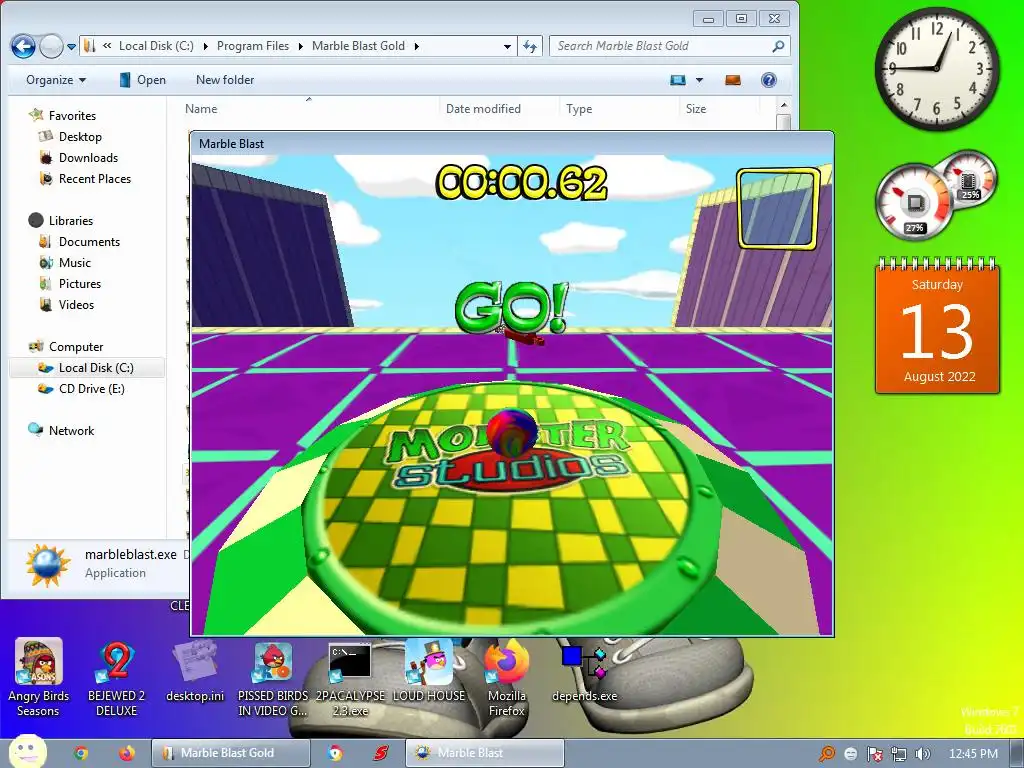Select Local Disk (C:) in navigation pane
Image resolution: width=1024 pixels, height=768 pixels.
click(87, 368)
